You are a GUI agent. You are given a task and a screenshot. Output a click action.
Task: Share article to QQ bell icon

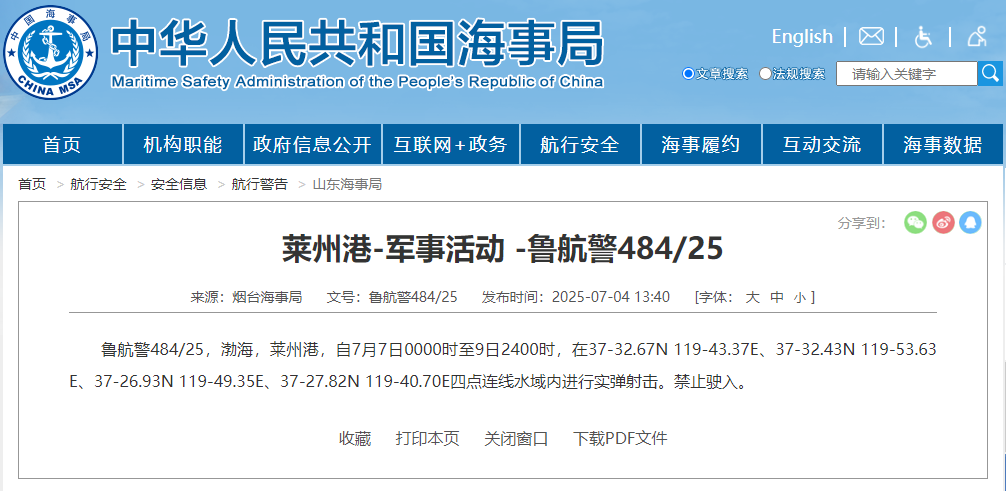(971, 223)
